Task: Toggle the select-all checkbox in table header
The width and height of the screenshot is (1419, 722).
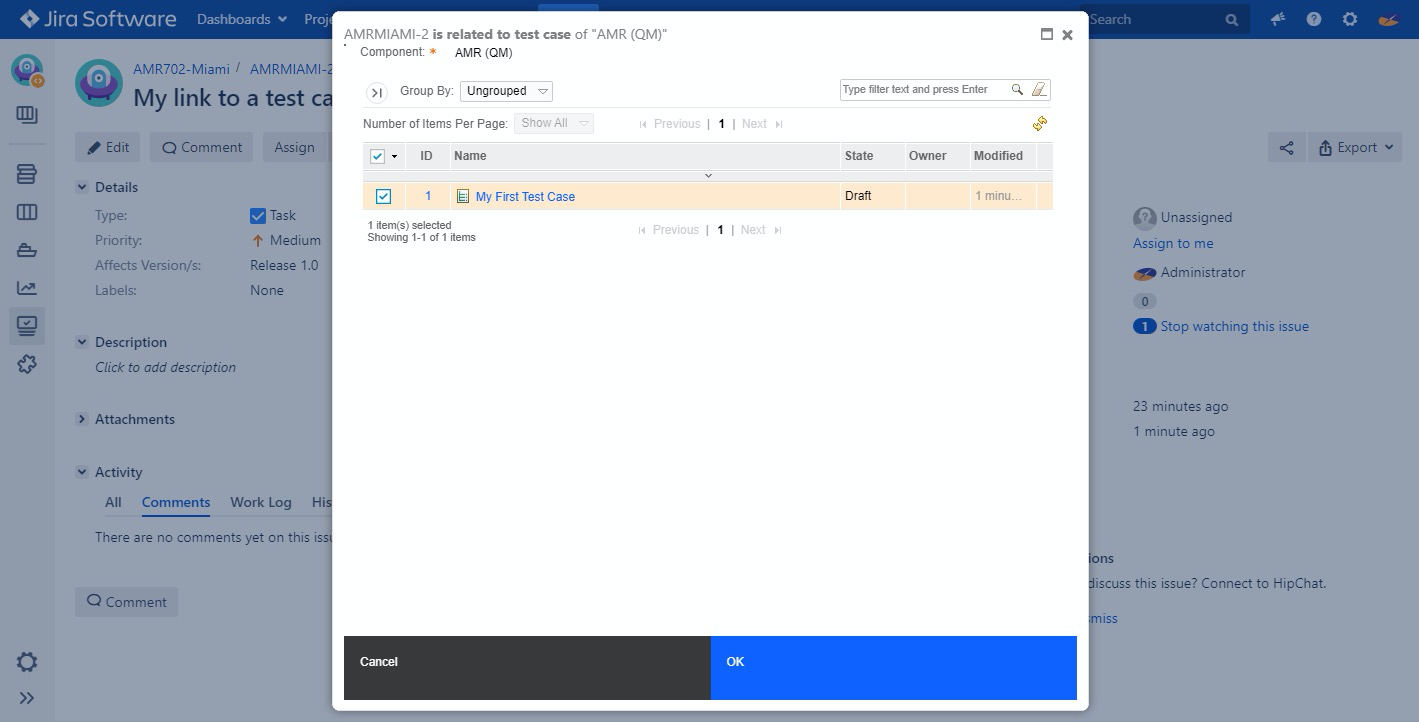Action: pyautogui.click(x=377, y=156)
